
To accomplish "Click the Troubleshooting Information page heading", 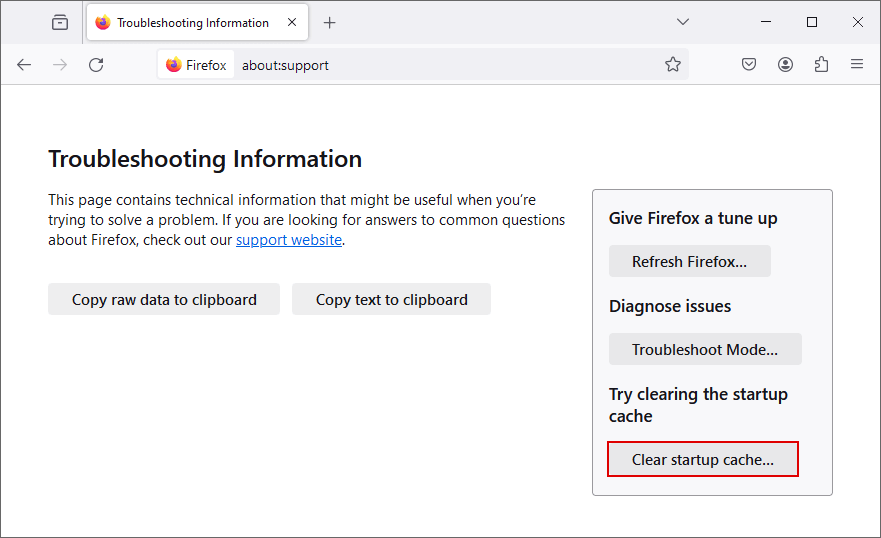I will (x=205, y=159).
